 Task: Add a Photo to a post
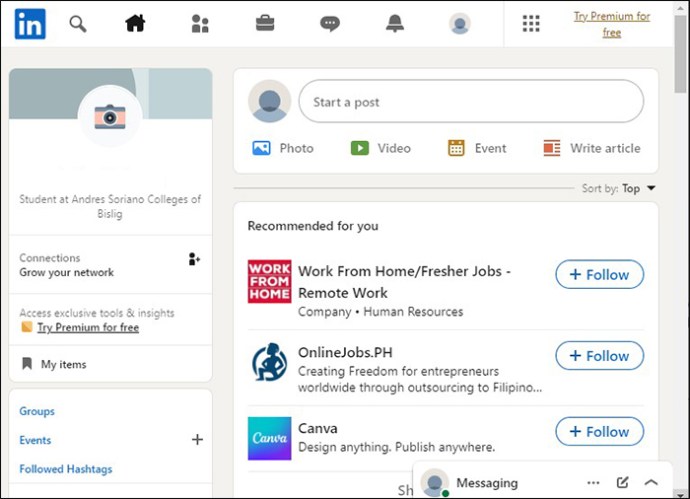click(x=283, y=148)
